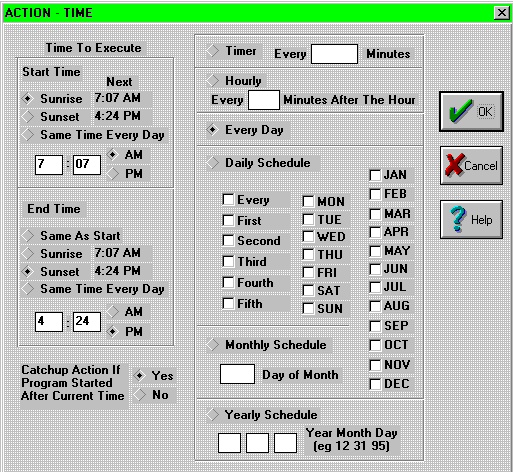The image size is (513, 472).
Task: Tick the AUG month checkbox
Action: [375, 306]
